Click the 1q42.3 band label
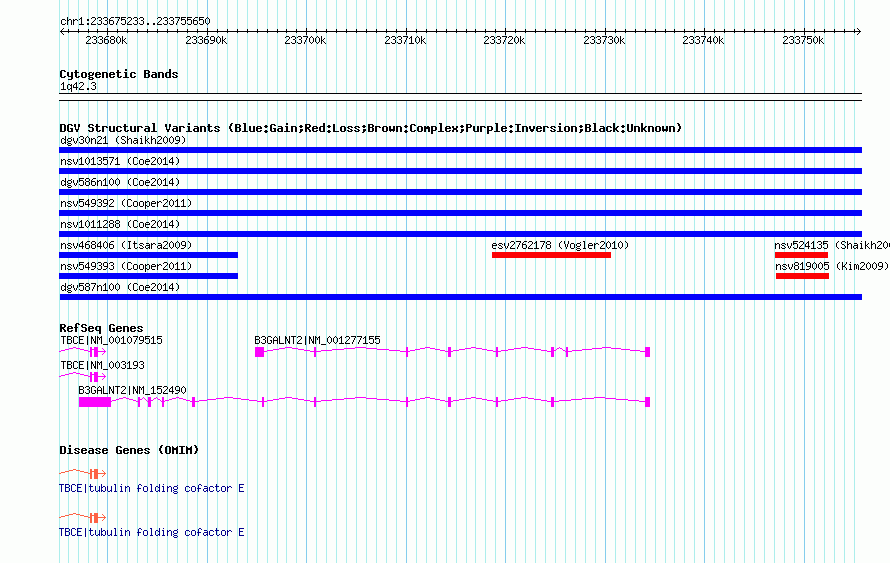The image size is (890, 563). 78,86
